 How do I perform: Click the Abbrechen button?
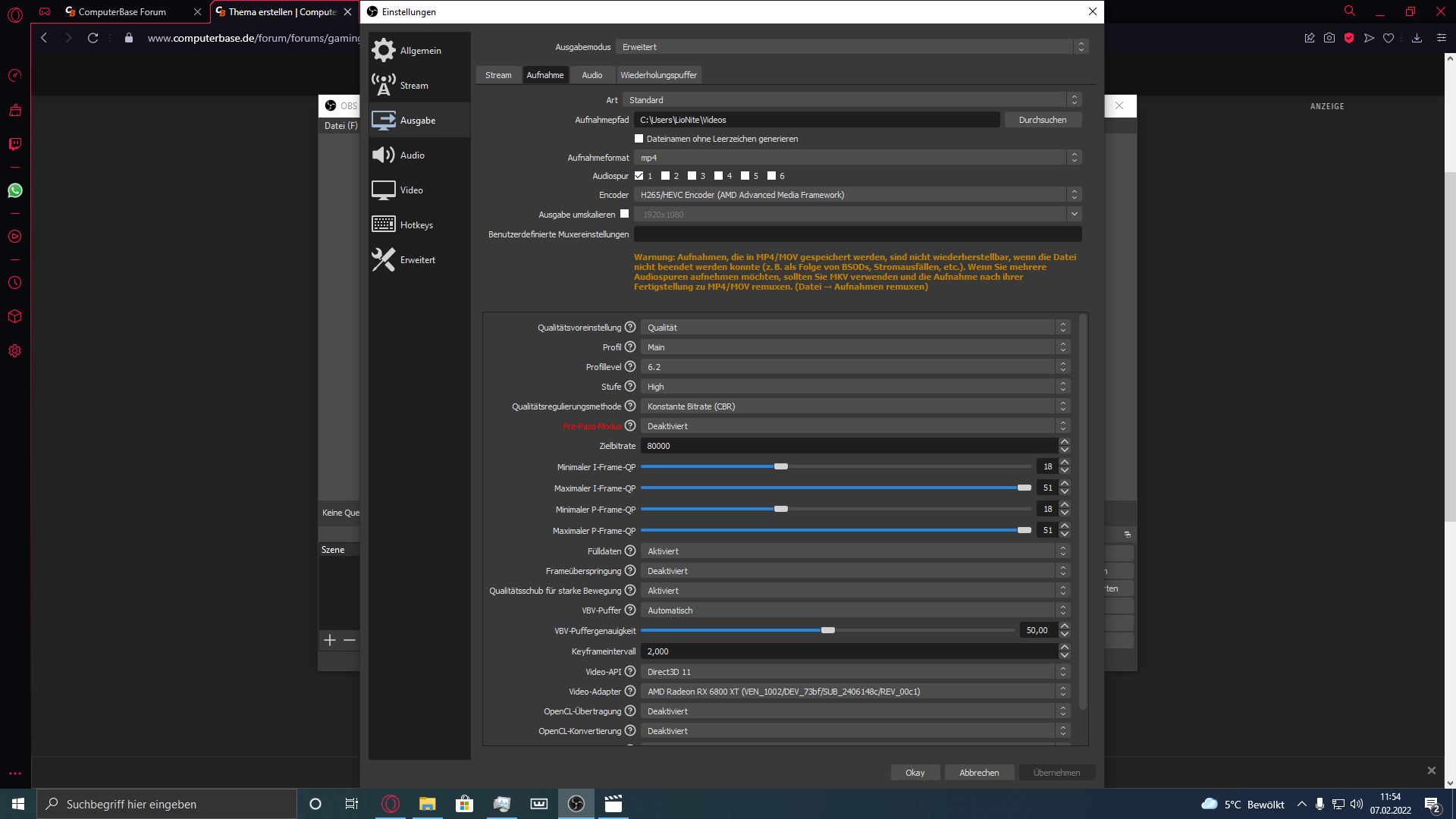(x=979, y=773)
